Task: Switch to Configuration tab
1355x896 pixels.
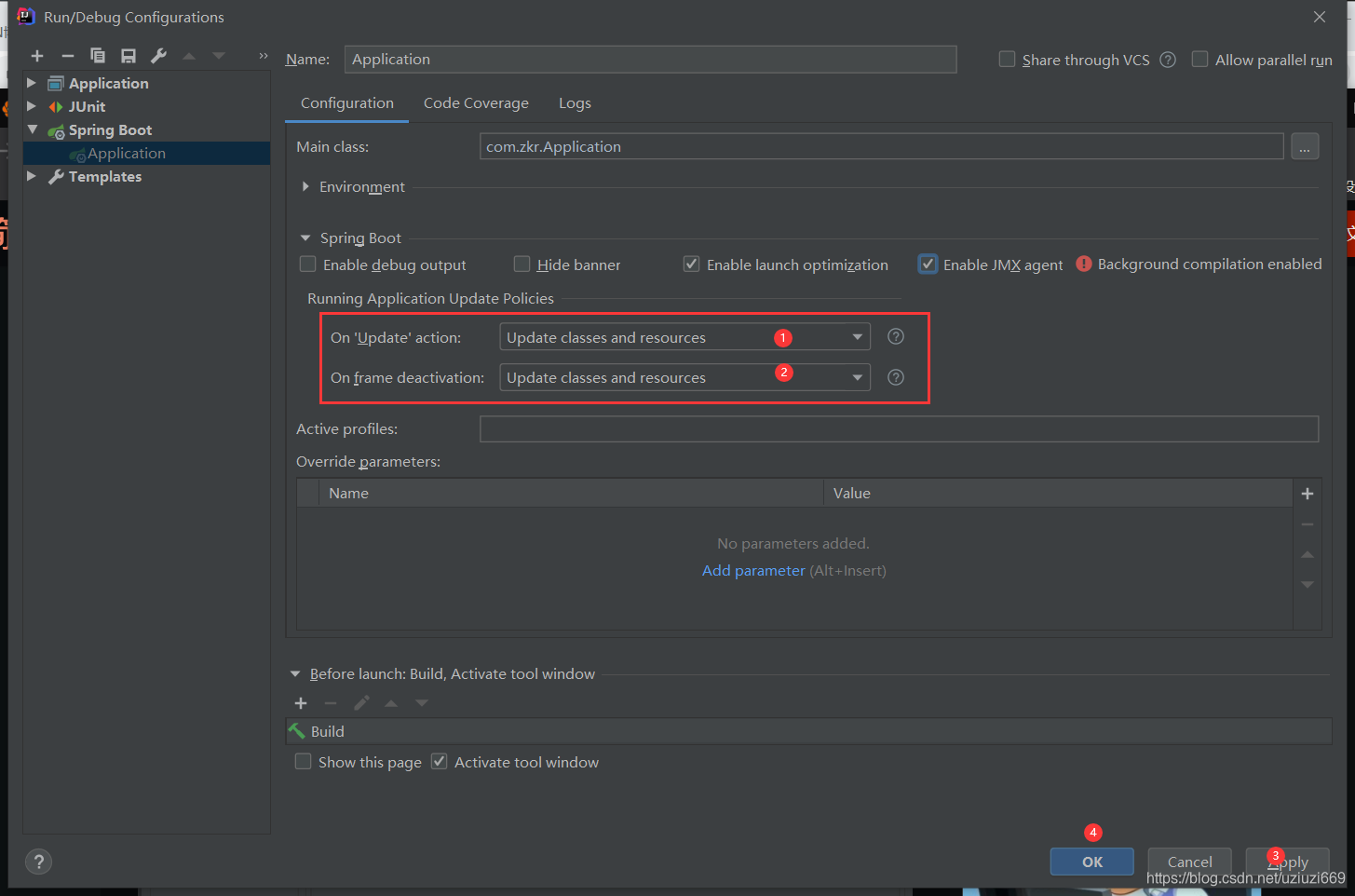Action: coord(347,102)
